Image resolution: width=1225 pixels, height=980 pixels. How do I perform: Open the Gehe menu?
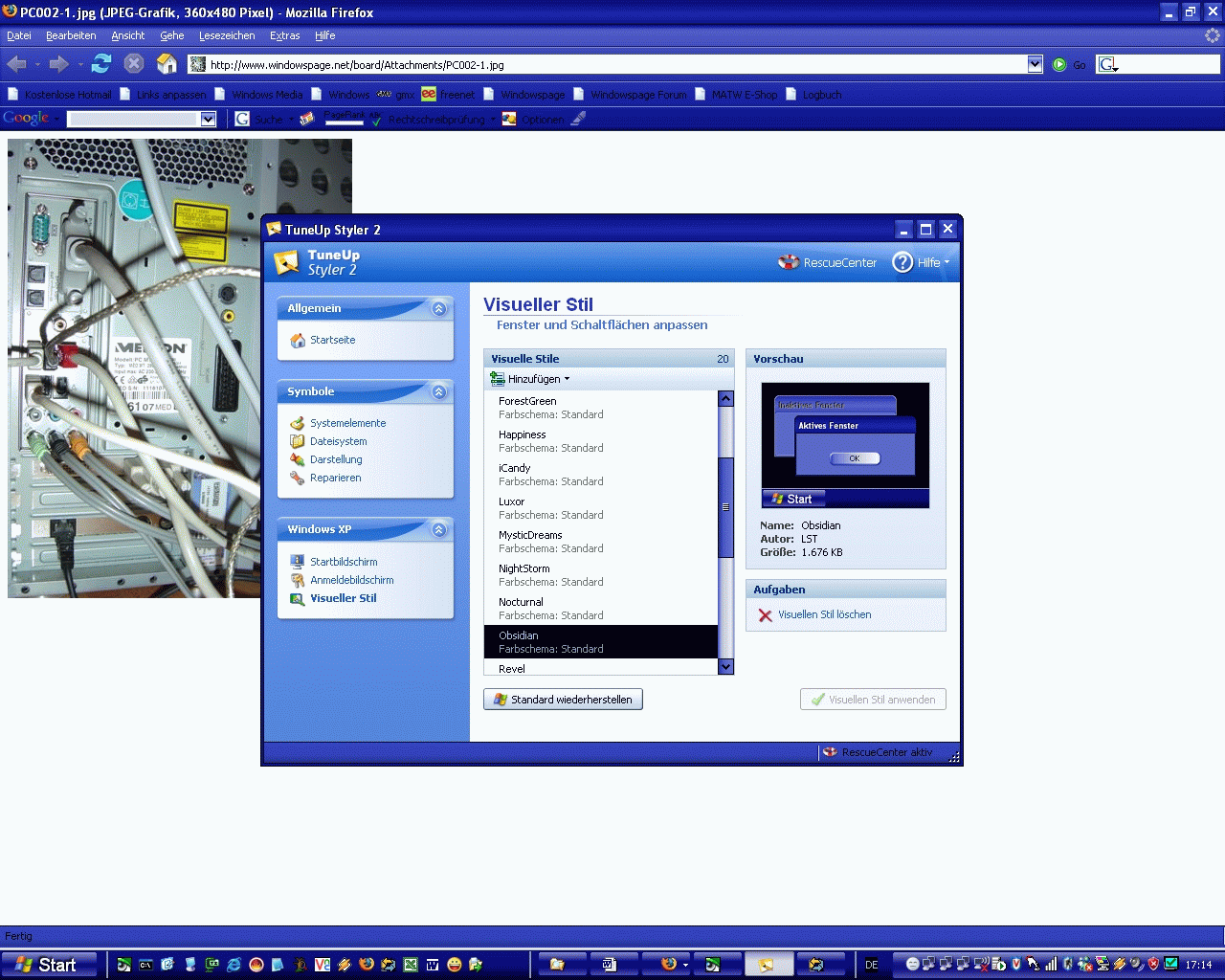click(x=172, y=35)
